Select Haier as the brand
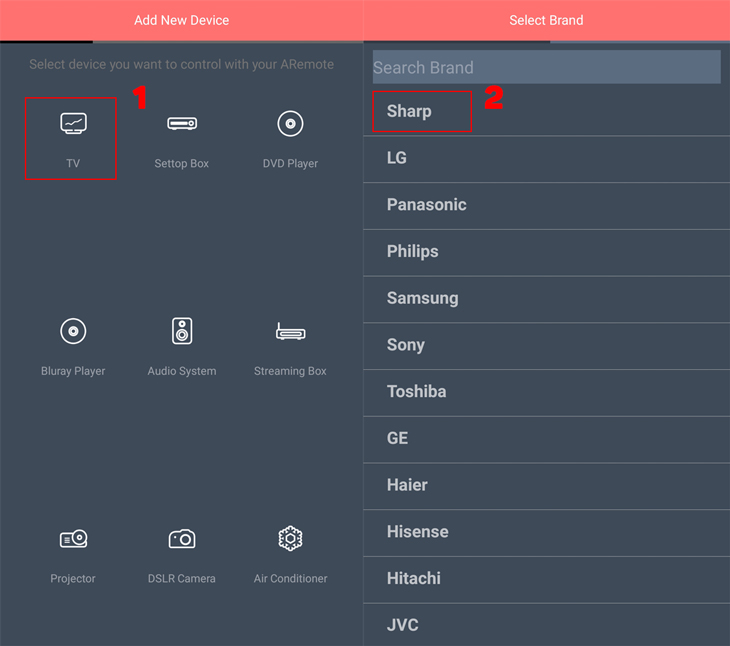 tap(547, 485)
